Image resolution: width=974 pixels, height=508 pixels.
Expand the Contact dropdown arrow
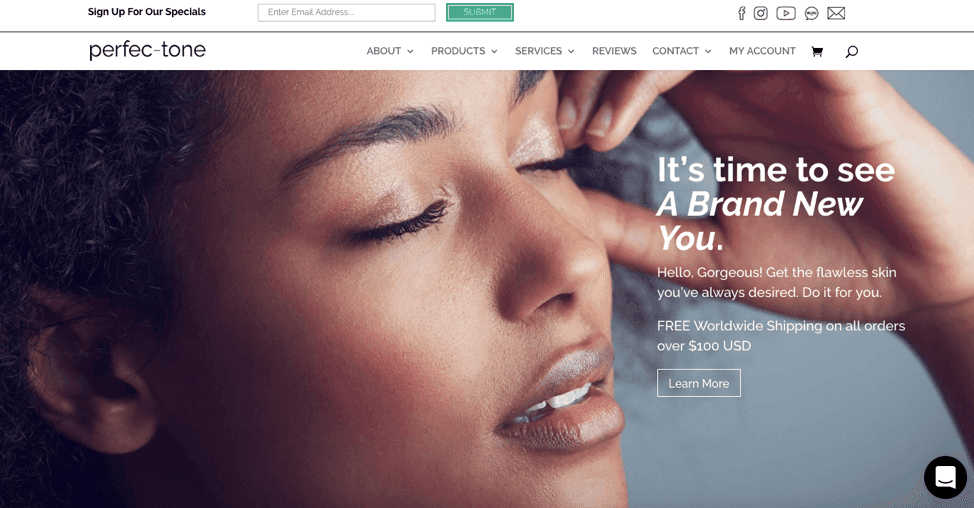coord(708,52)
